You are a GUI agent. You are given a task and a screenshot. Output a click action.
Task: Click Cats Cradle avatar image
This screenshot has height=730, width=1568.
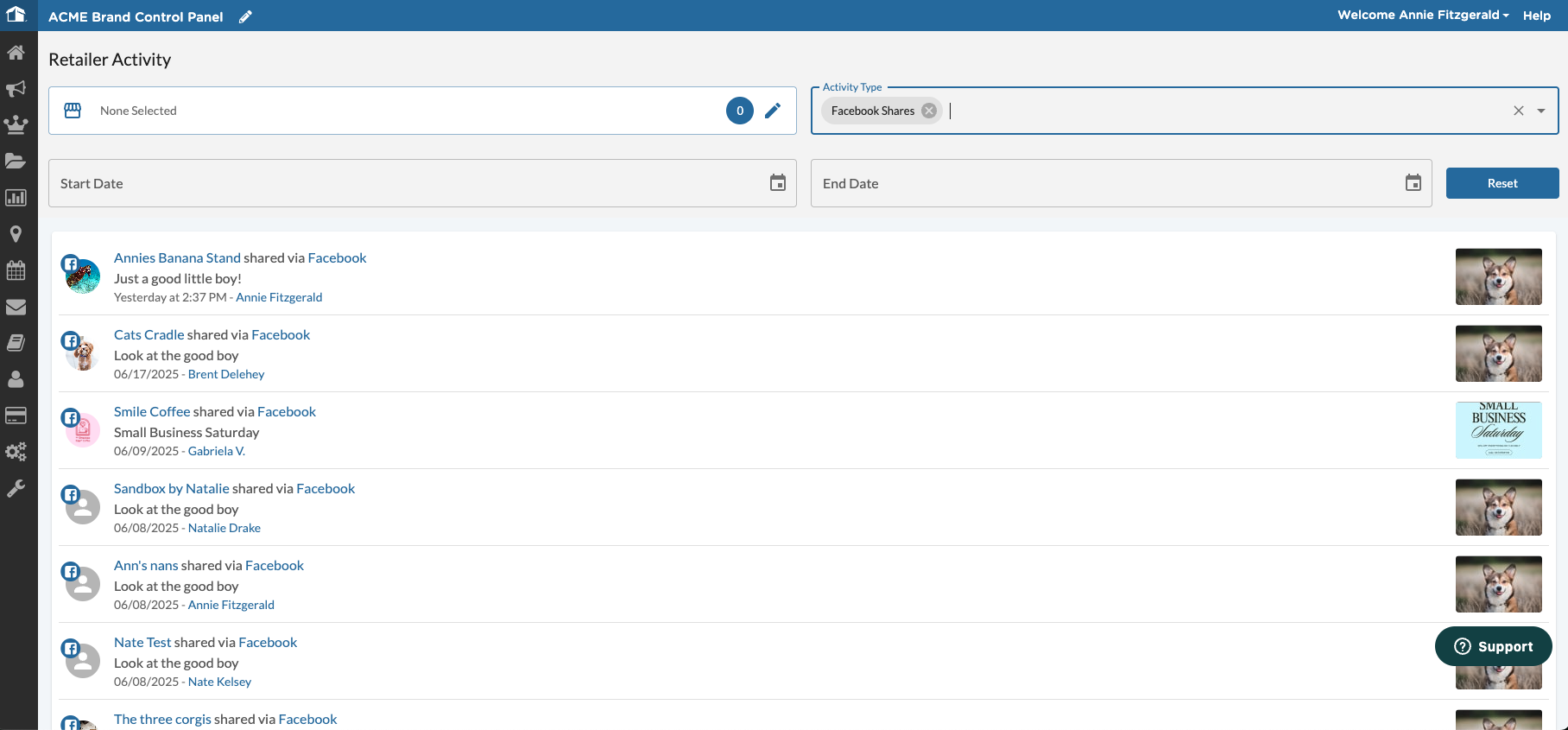pos(83,353)
